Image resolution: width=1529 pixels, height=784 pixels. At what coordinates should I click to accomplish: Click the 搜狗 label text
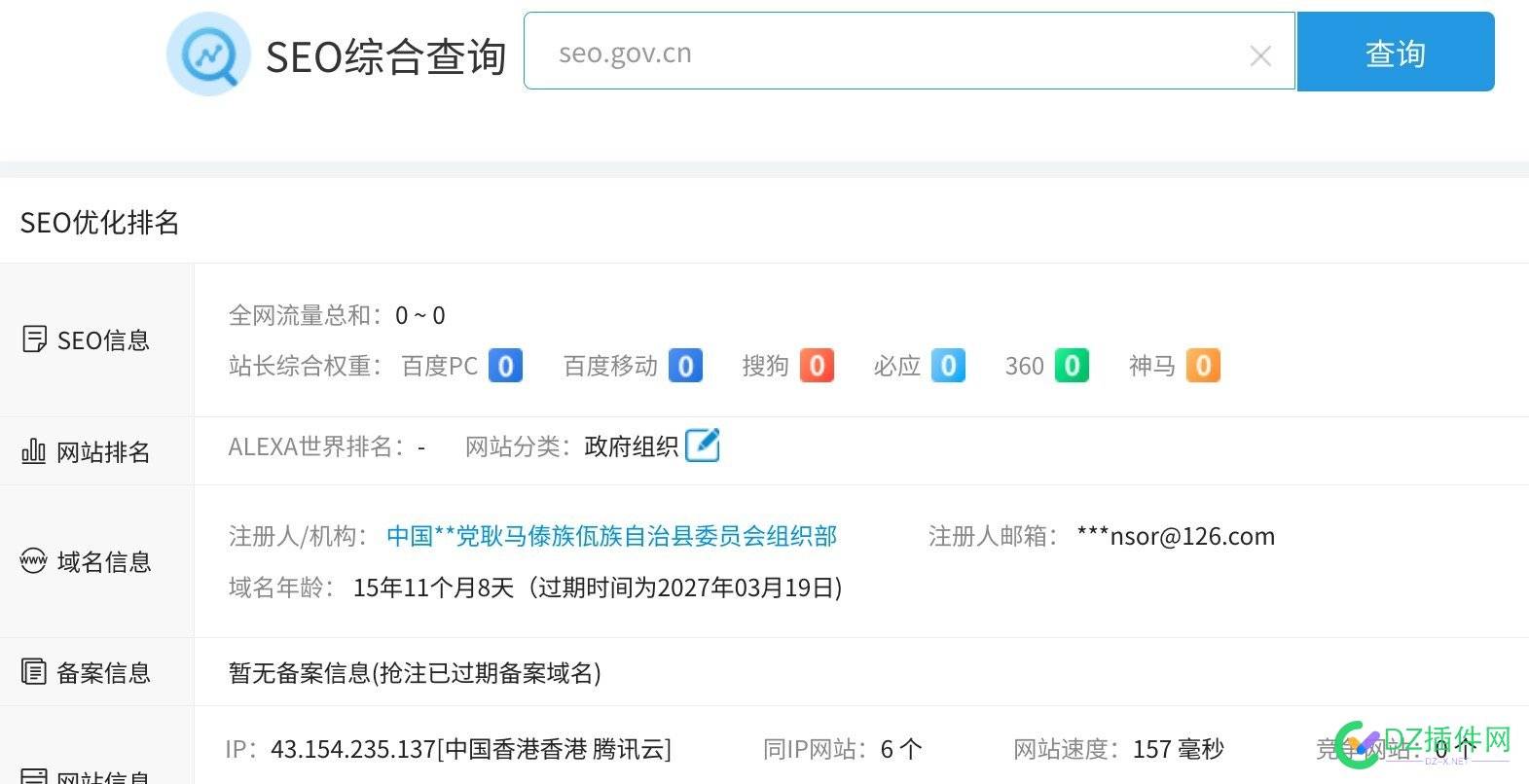click(765, 366)
